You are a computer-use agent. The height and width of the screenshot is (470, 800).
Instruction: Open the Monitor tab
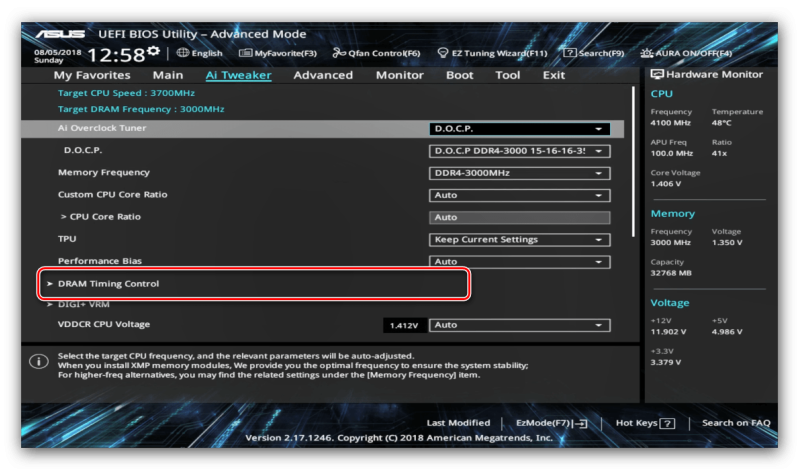click(399, 75)
